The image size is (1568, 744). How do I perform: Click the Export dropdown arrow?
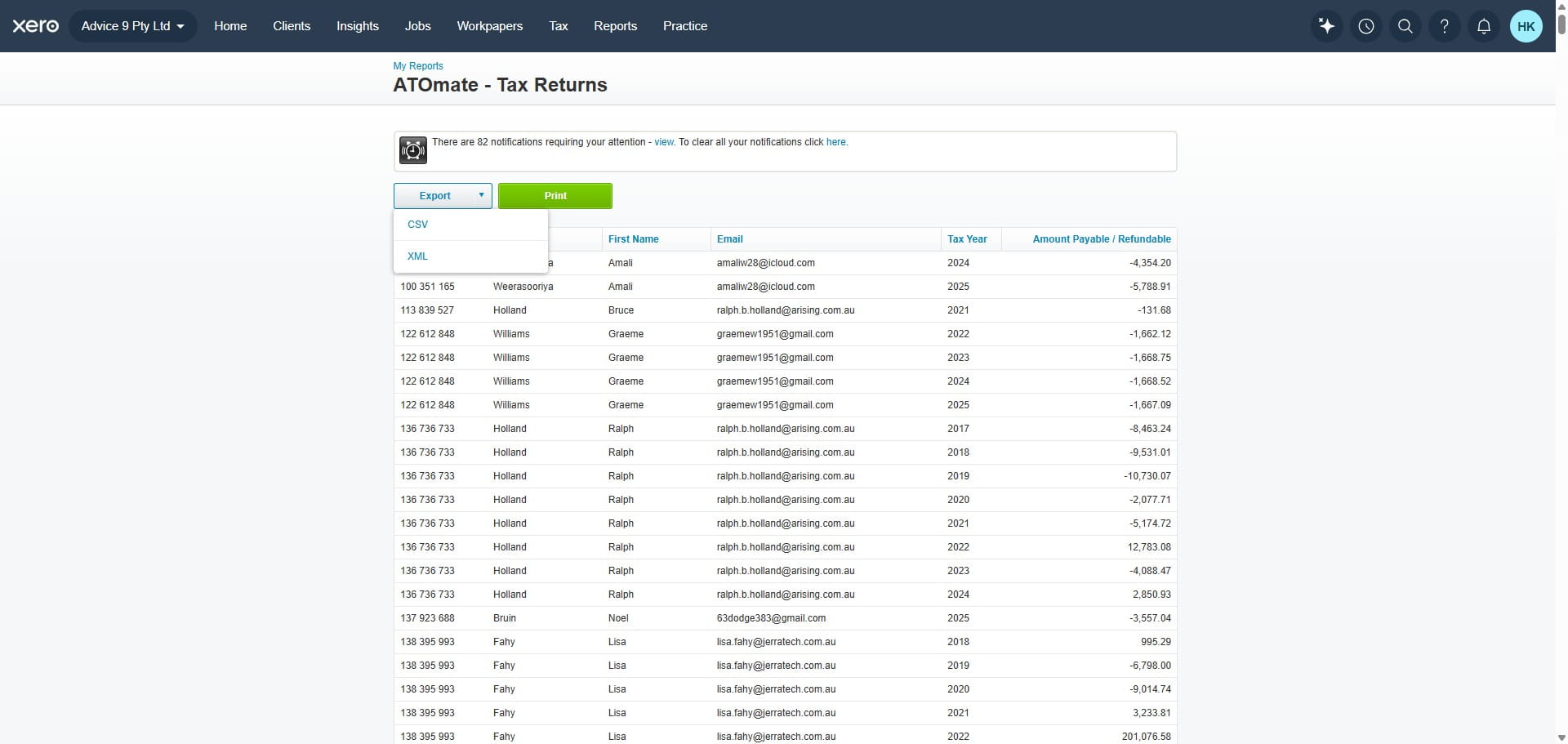coord(481,195)
